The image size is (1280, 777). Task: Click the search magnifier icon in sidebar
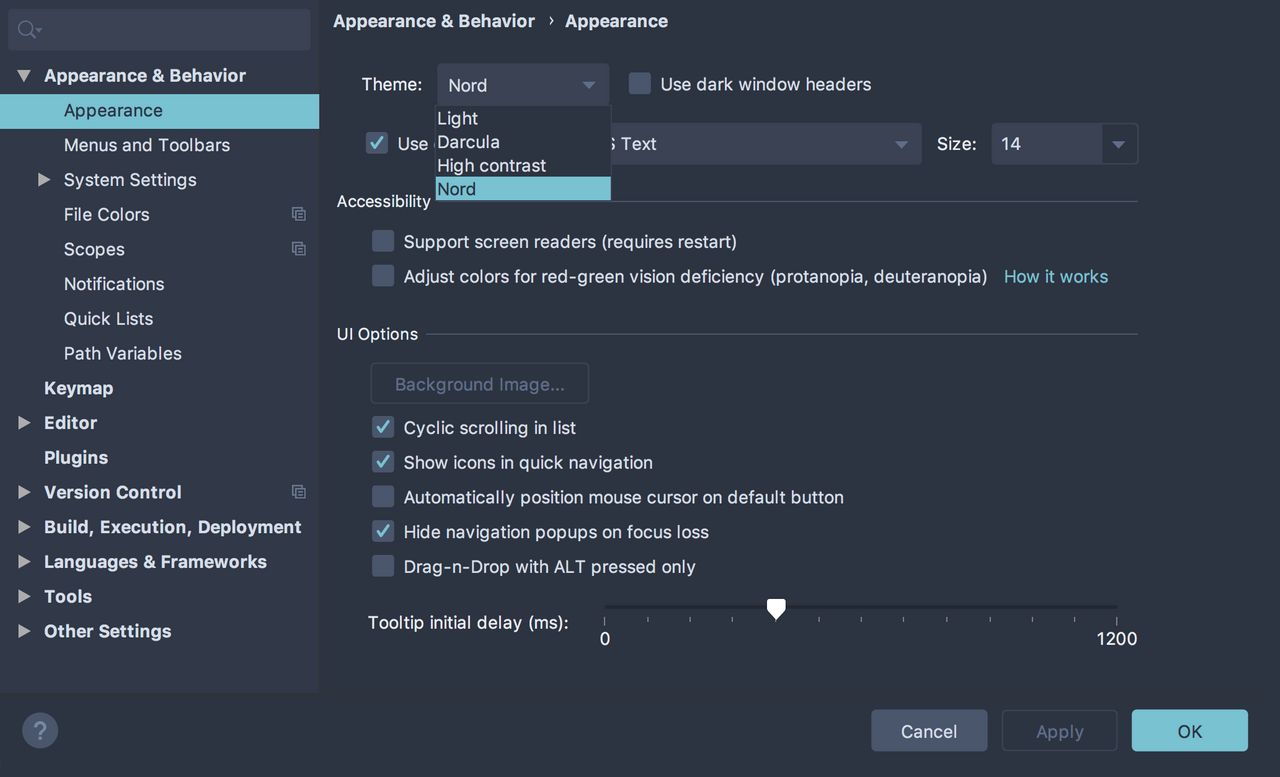click(x=28, y=30)
